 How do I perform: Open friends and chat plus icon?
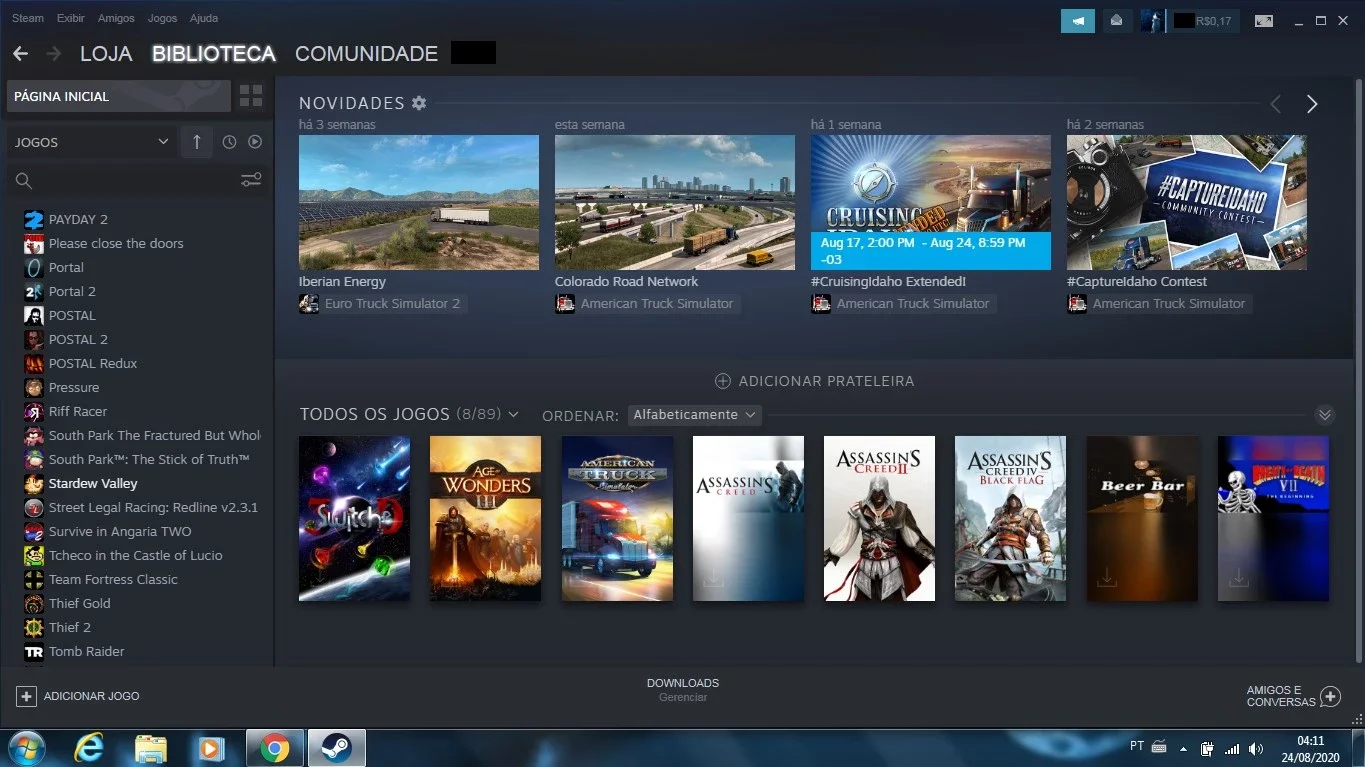[1330, 696]
